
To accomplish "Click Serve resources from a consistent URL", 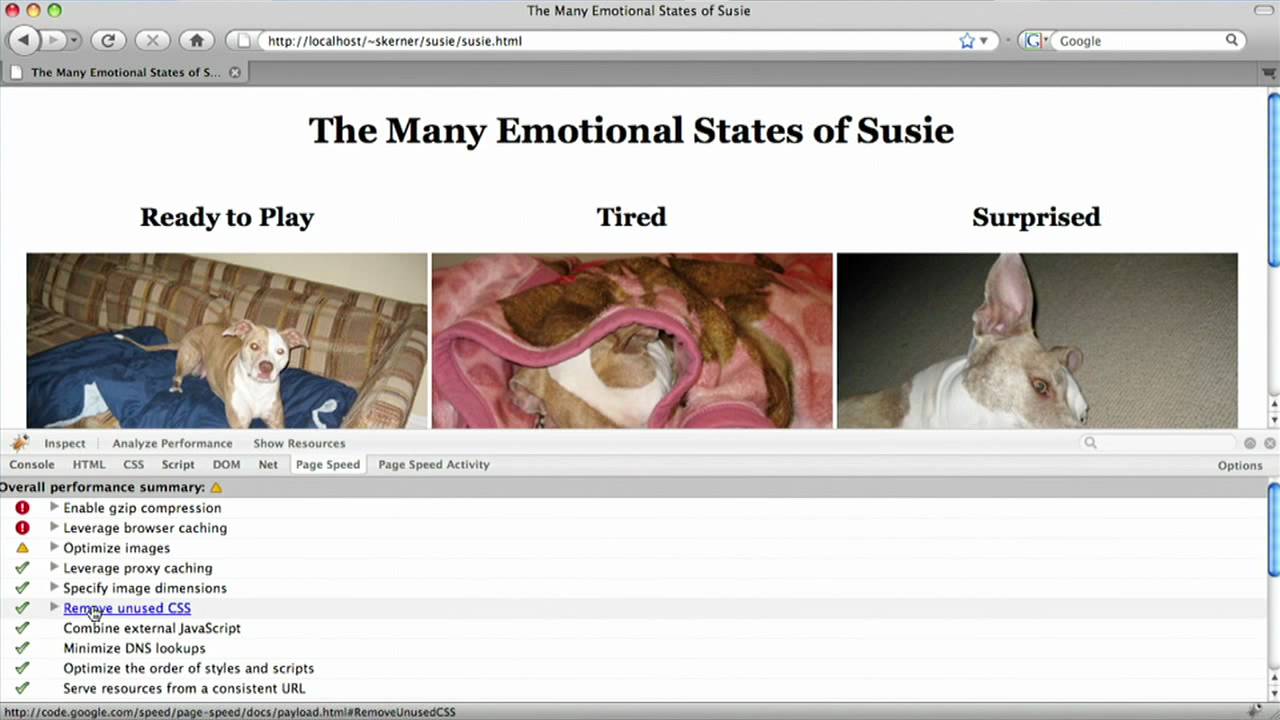I will pos(184,688).
